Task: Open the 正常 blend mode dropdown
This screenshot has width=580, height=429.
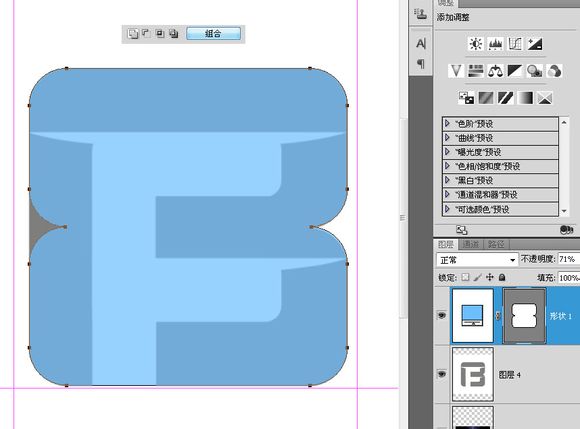Action: tap(477, 260)
